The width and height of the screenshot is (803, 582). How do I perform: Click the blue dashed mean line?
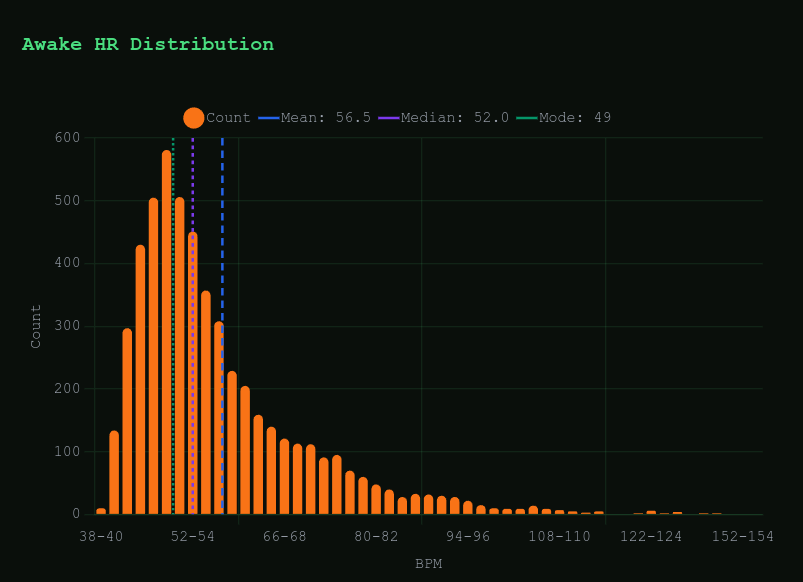(222, 325)
